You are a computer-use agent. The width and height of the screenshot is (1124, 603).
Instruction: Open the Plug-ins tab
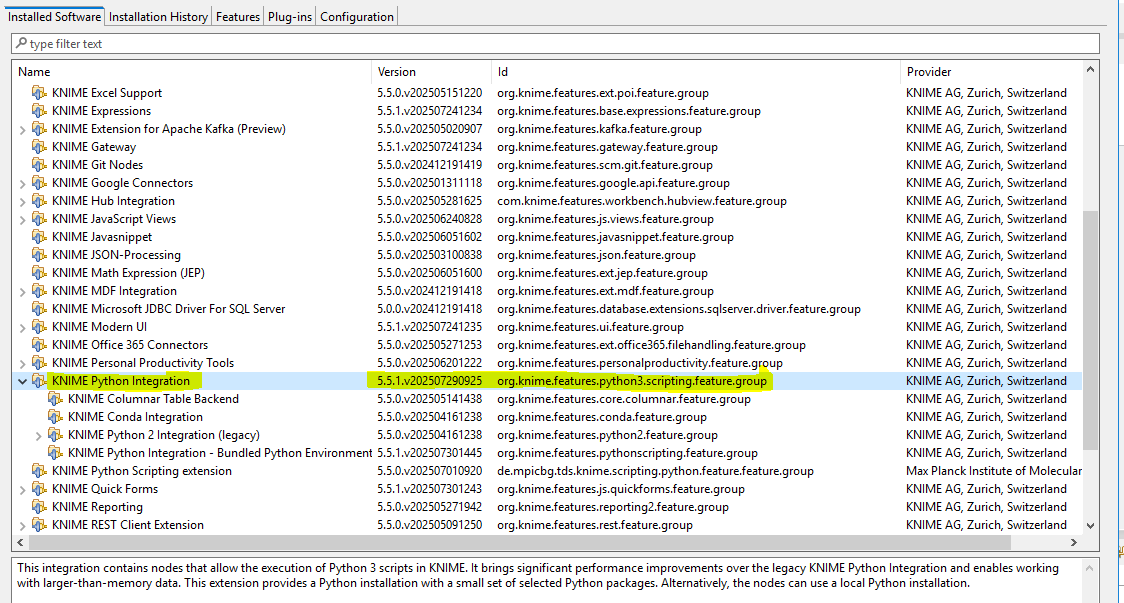(x=289, y=16)
